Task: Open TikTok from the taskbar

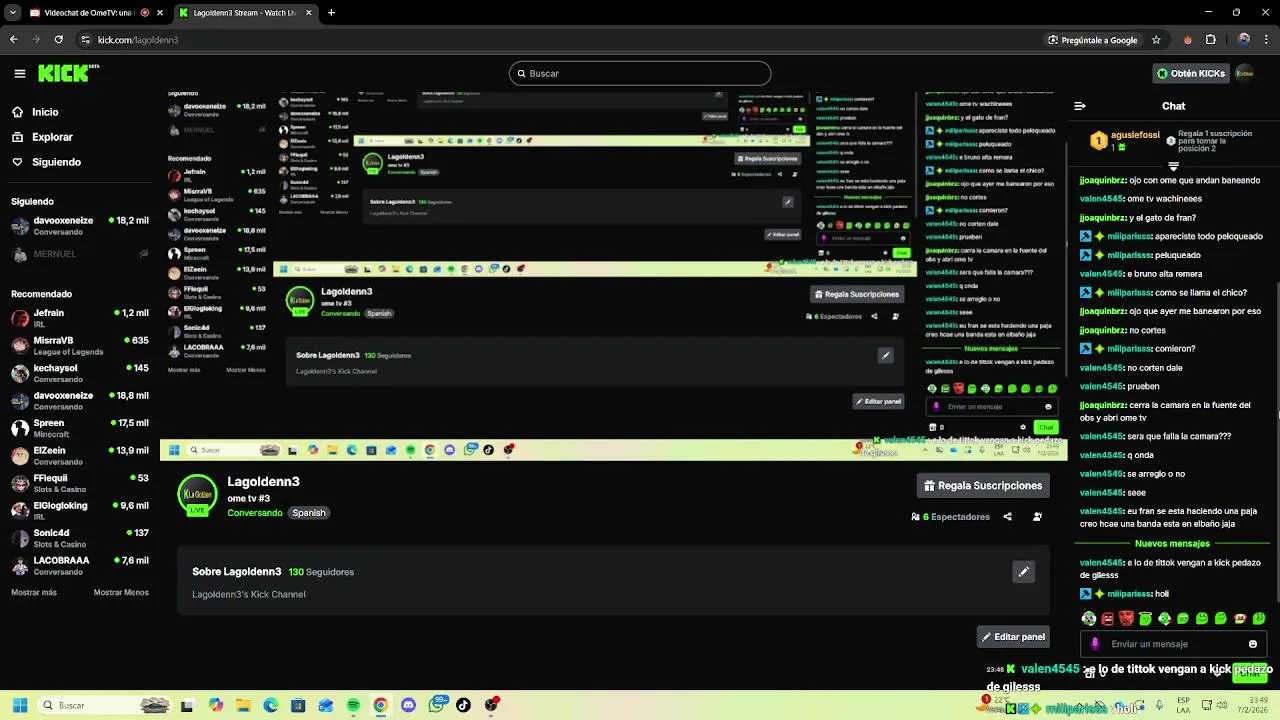Action: [463, 705]
